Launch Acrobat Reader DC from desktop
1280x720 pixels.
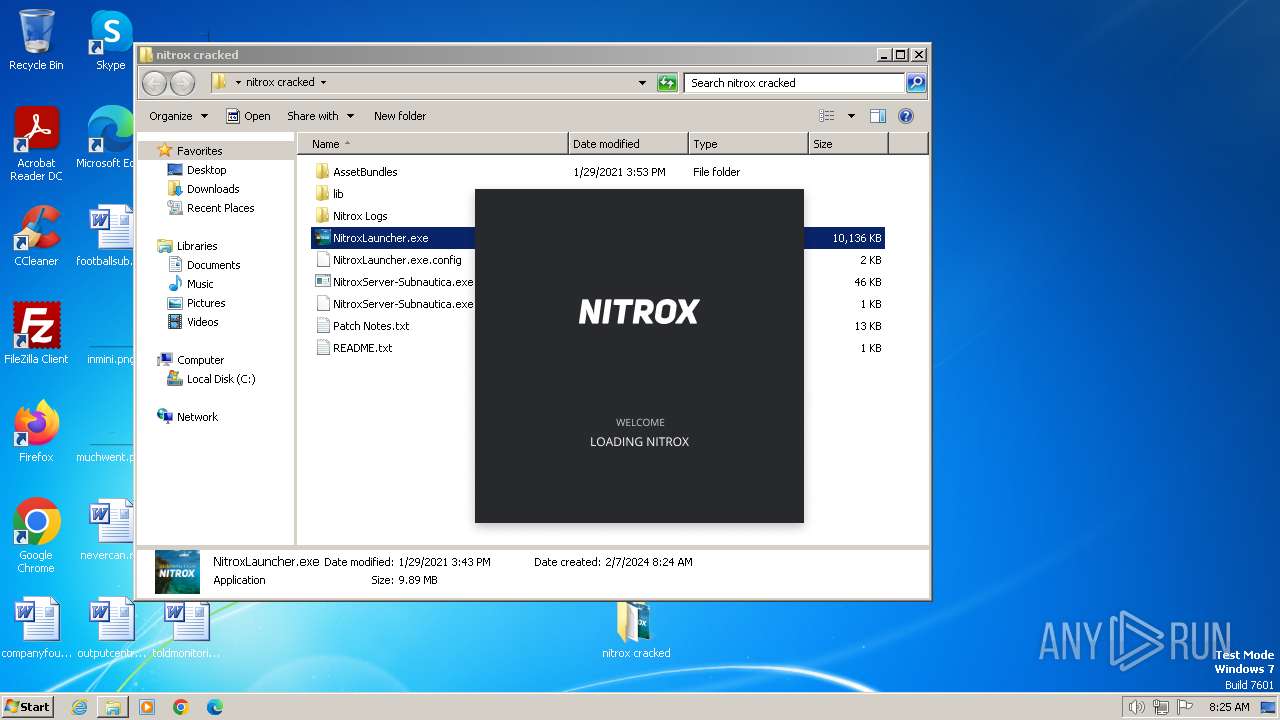click(36, 143)
